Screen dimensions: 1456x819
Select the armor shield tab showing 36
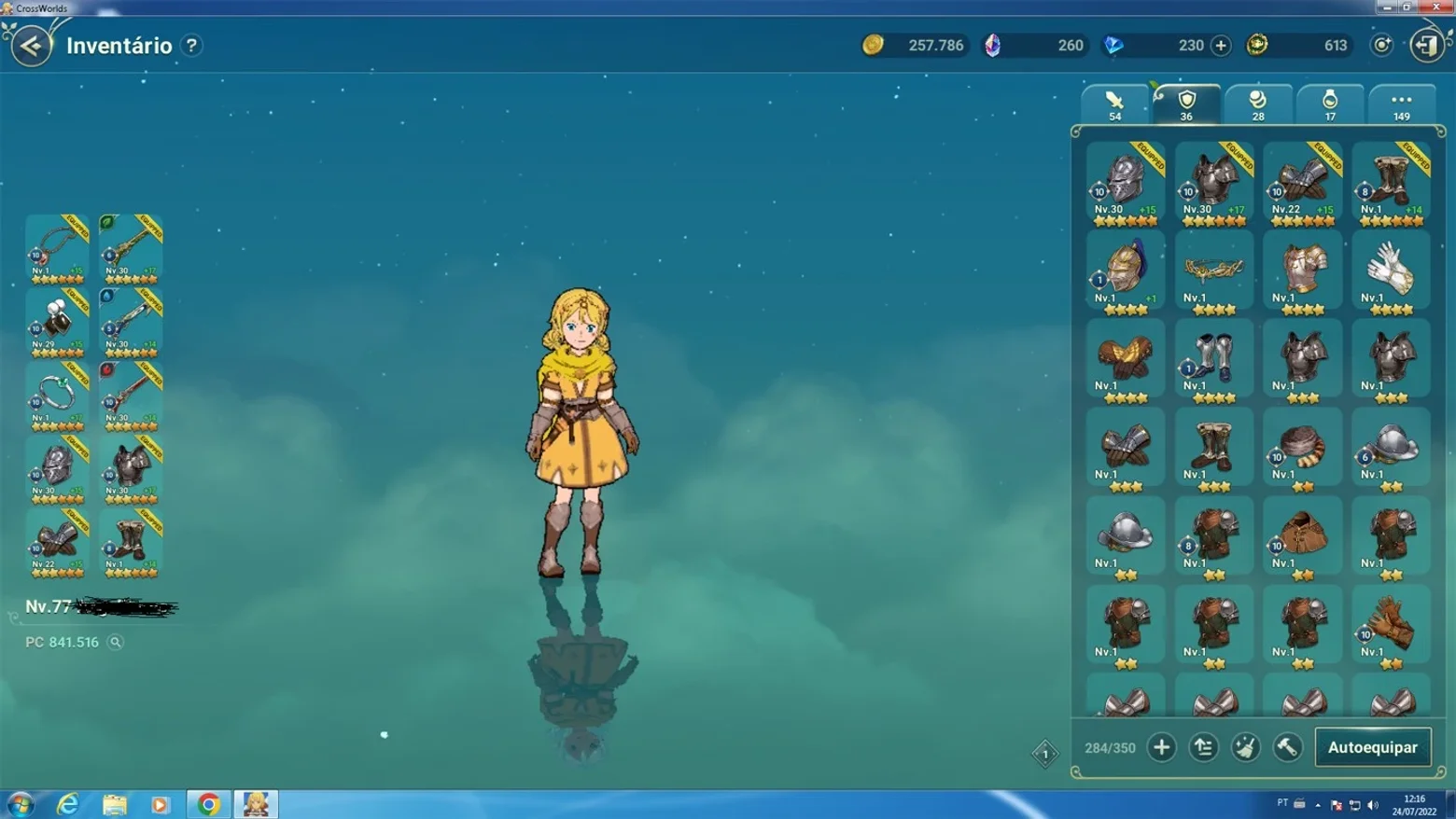coord(1186,104)
